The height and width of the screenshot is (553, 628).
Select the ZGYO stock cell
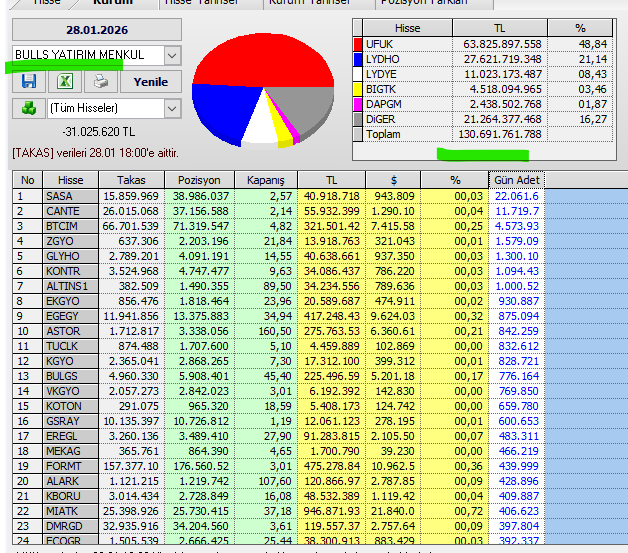pyautogui.click(x=70, y=241)
